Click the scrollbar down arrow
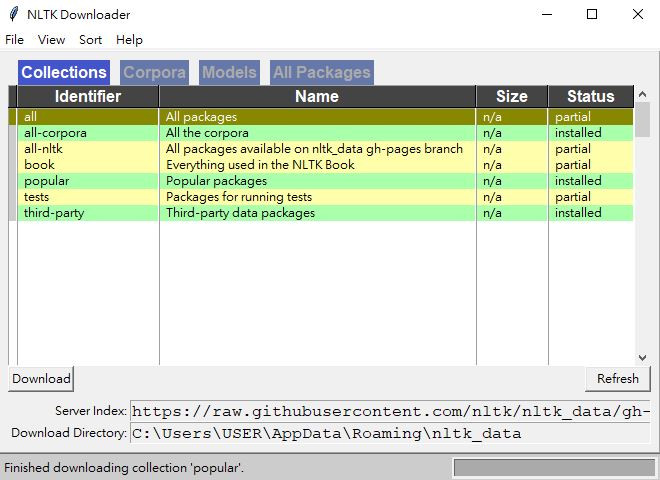The width and height of the screenshot is (660, 480). coord(642,358)
